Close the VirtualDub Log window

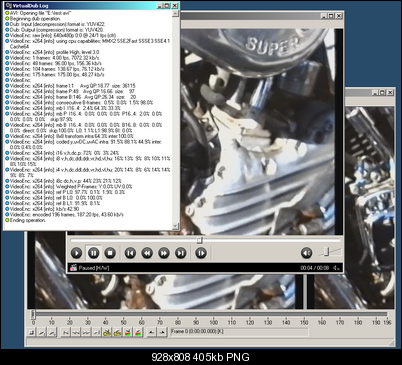pyautogui.click(x=175, y=5)
